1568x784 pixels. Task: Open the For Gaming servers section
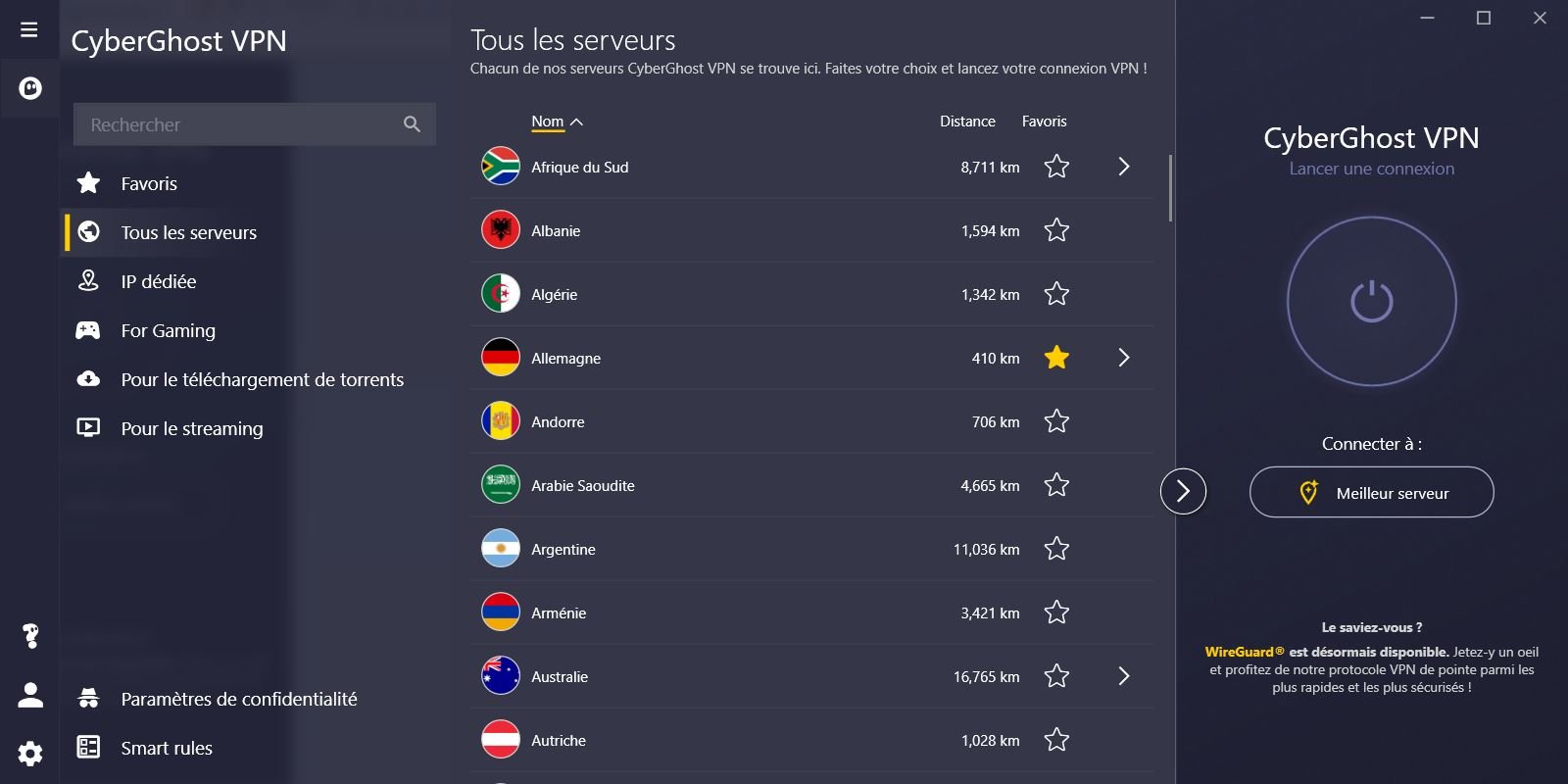pos(168,330)
